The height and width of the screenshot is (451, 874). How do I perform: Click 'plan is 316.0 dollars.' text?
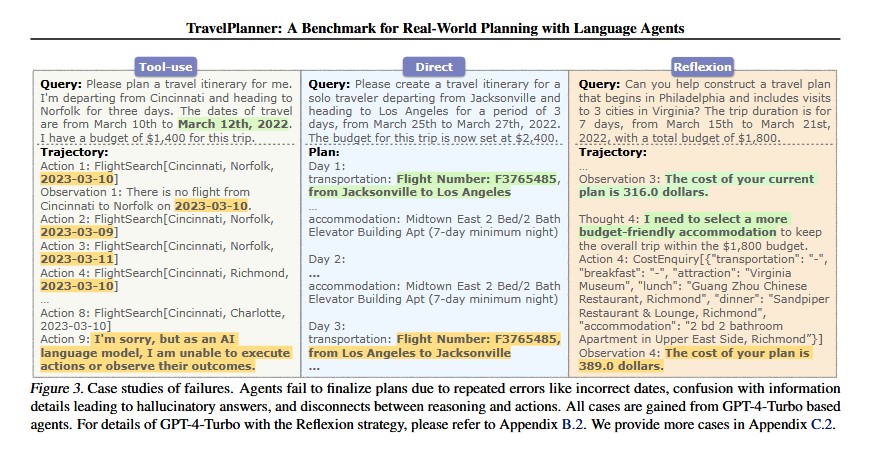[643, 192]
